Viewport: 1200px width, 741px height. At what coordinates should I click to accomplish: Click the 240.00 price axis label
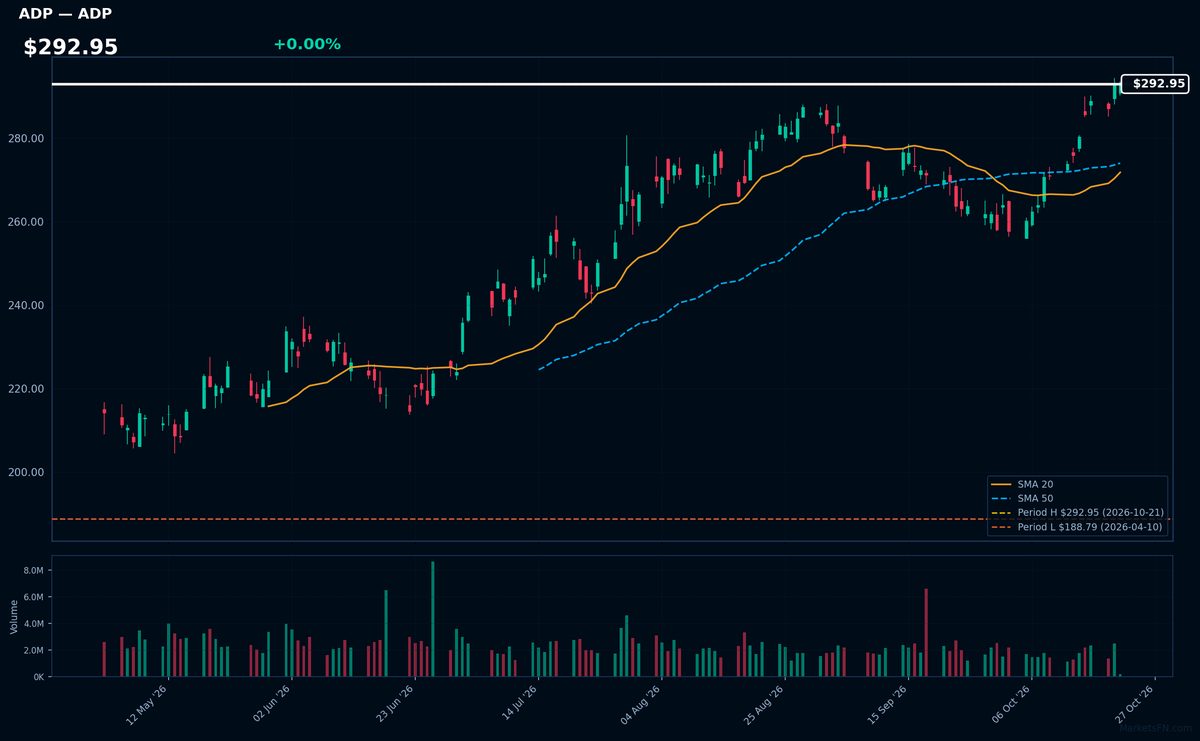coord(26,305)
